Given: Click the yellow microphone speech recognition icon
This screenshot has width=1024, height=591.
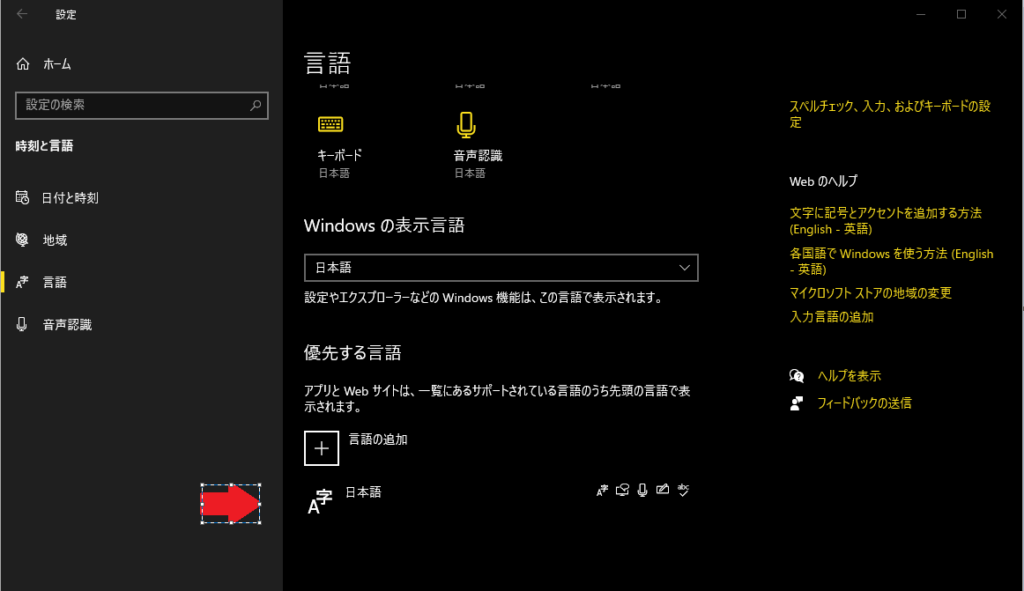Looking at the screenshot, I should (x=466, y=125).
